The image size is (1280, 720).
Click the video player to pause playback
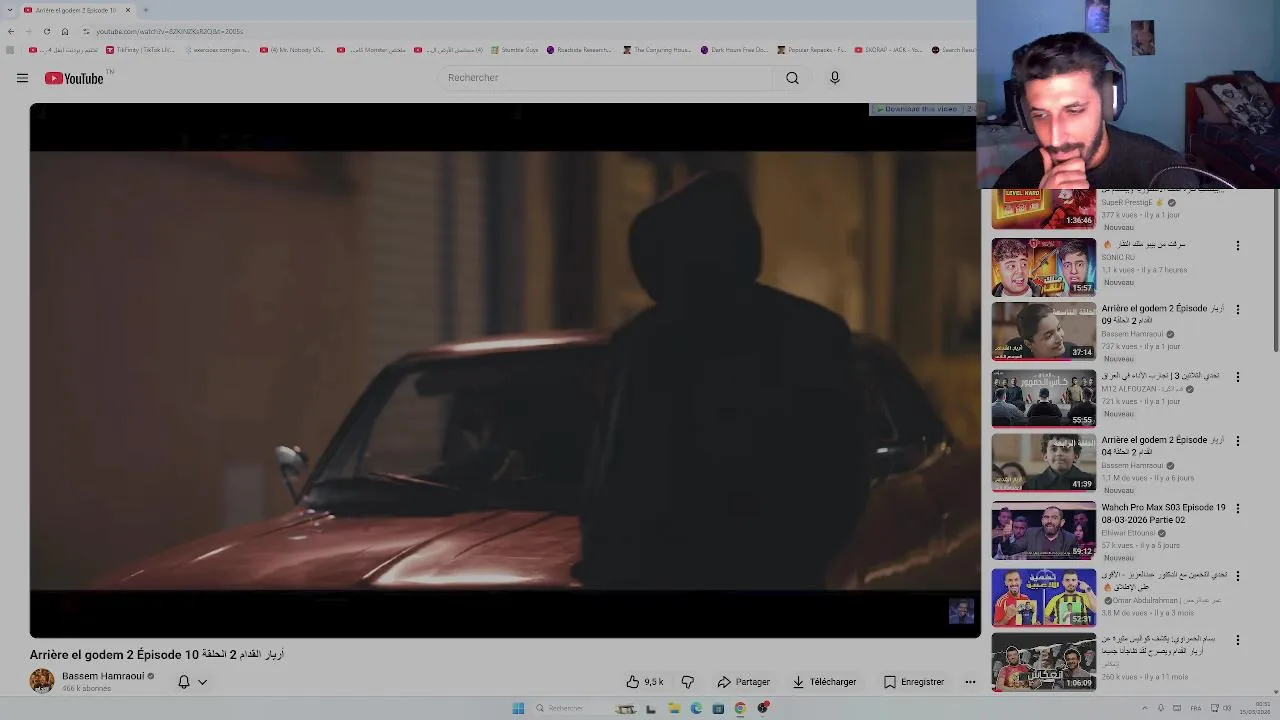503,370
